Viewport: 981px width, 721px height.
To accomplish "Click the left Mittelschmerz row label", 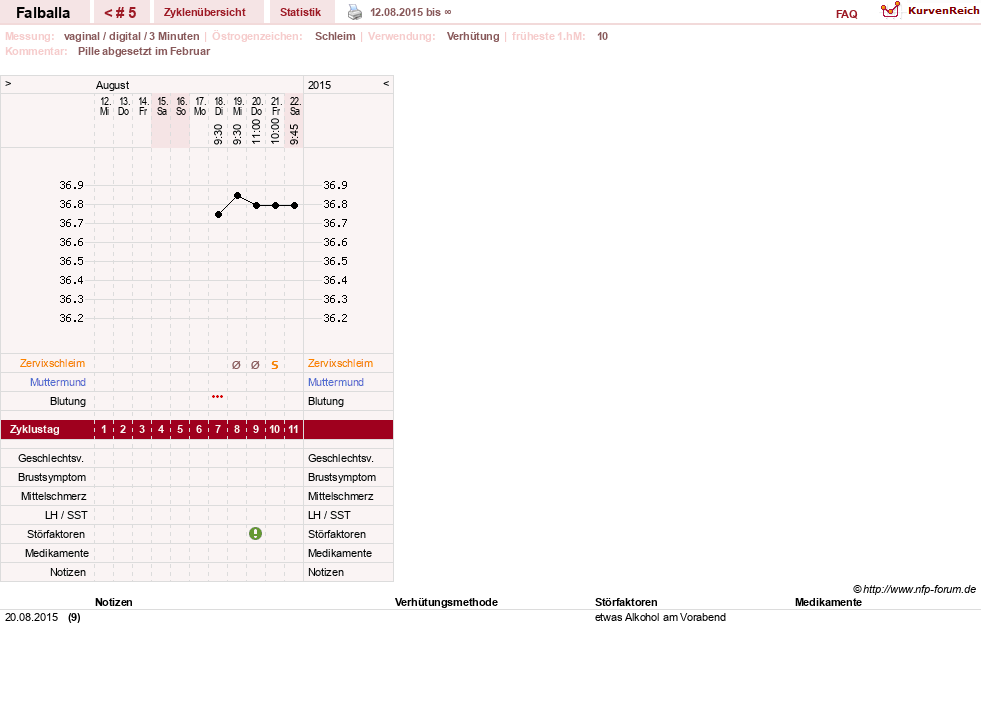I will 53,496.
